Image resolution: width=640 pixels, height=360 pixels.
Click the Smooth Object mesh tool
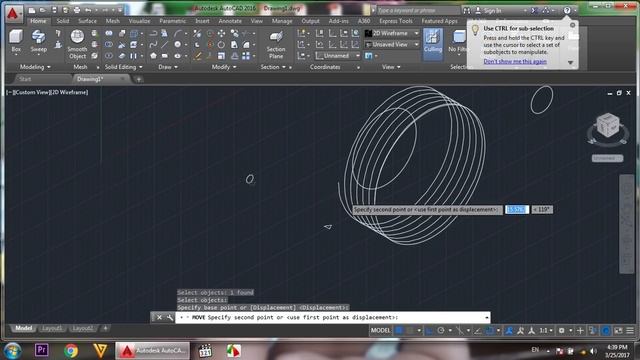77,44
